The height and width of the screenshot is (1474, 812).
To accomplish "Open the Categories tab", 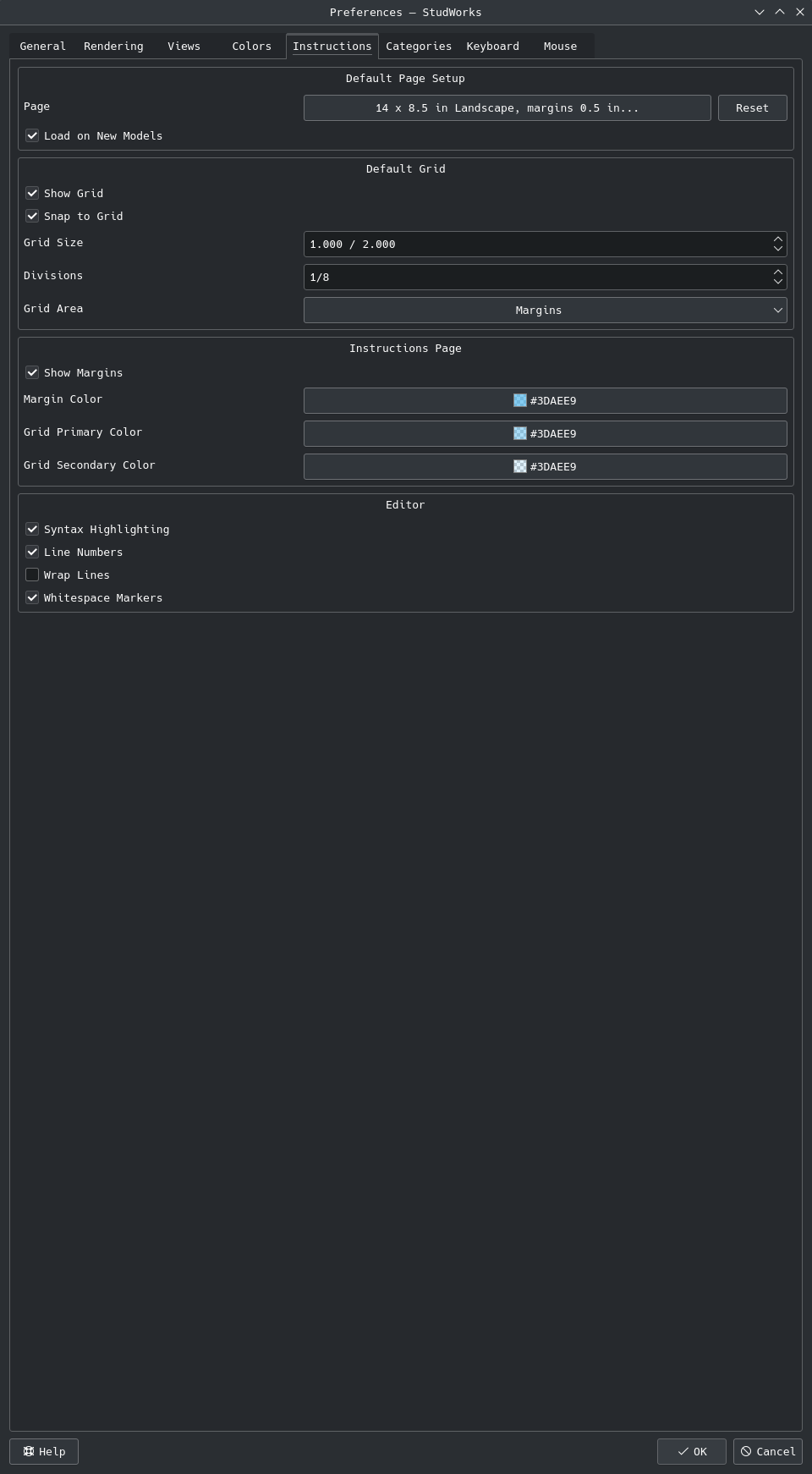I will (x=419, y=47).
